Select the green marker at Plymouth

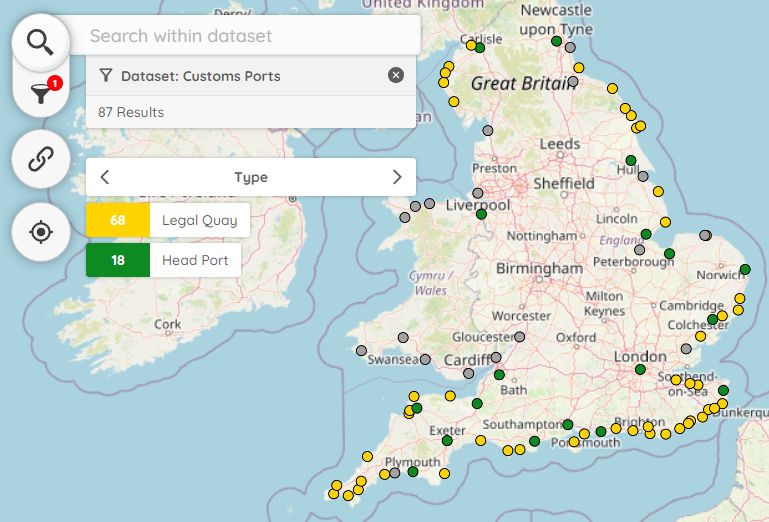413,471
